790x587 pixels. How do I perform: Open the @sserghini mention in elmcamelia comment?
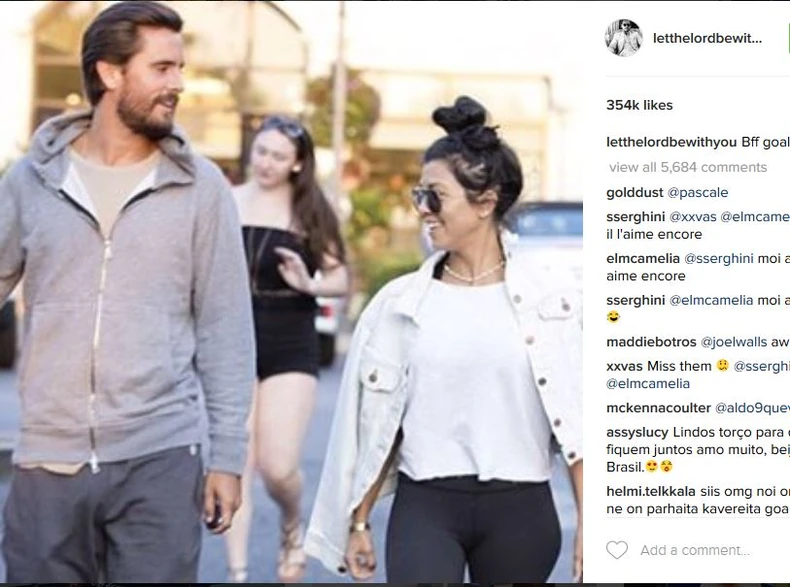coord(718,258)
